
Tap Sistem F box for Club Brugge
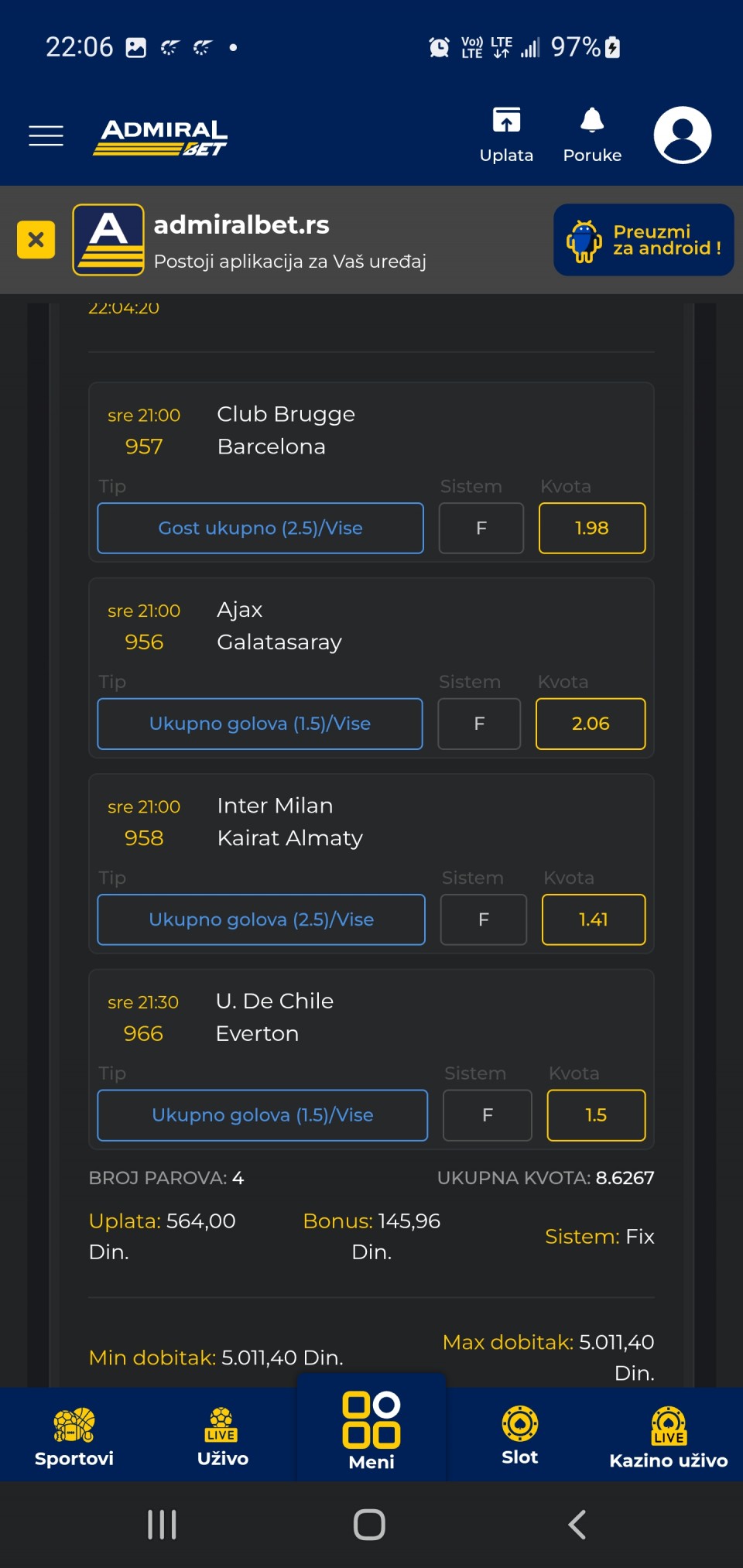(x=481, y=529)
